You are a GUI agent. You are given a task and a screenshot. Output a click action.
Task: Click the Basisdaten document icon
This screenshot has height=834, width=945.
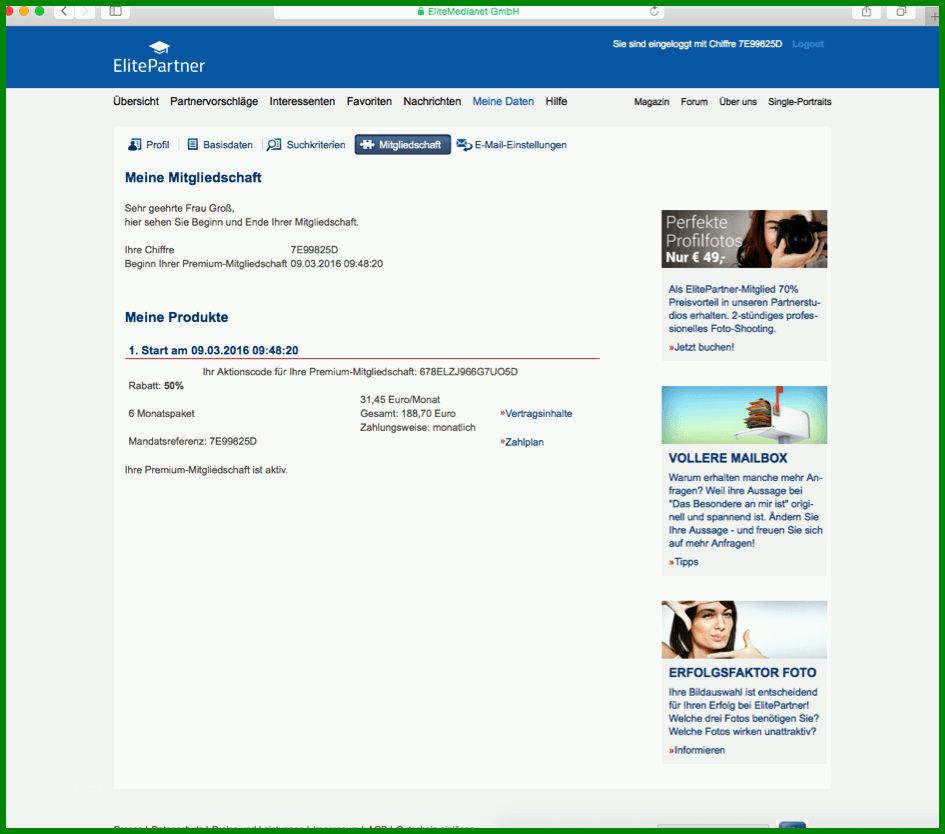tap(193, 145)
